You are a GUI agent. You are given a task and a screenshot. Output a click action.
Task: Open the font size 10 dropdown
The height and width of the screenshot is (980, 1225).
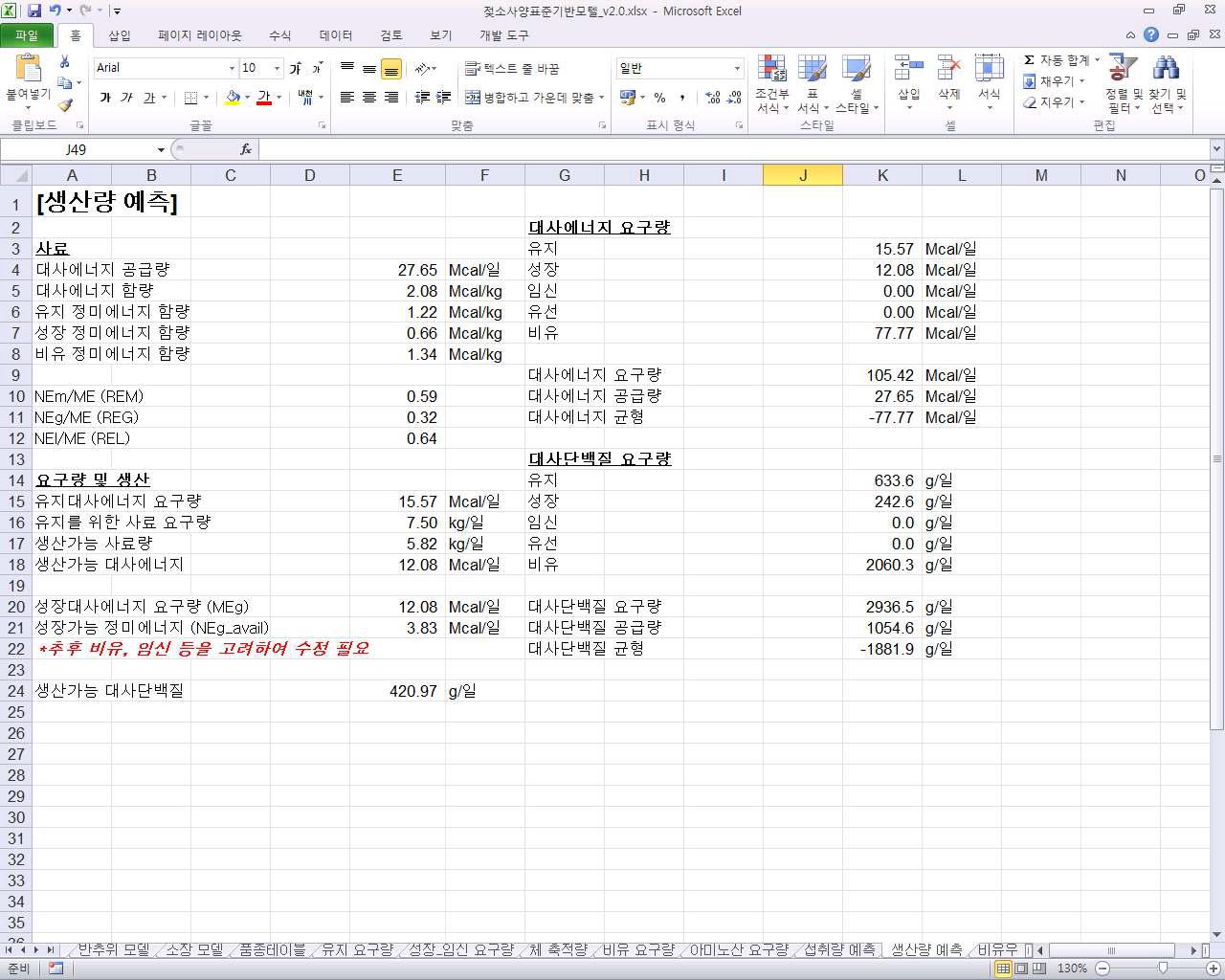click(278, 68)
